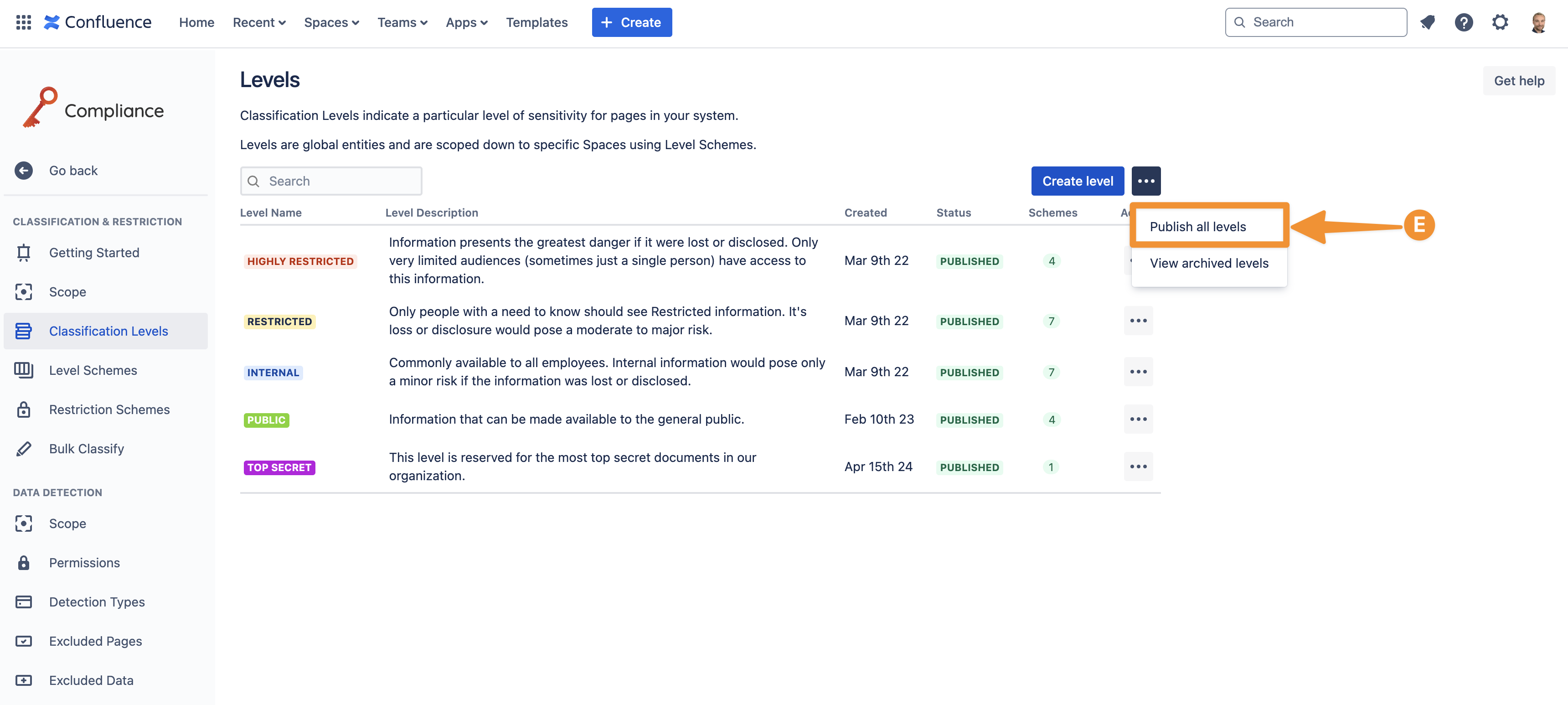Open Level Schemes from sidebar
1568x705 pixels.
coord(93,370)
